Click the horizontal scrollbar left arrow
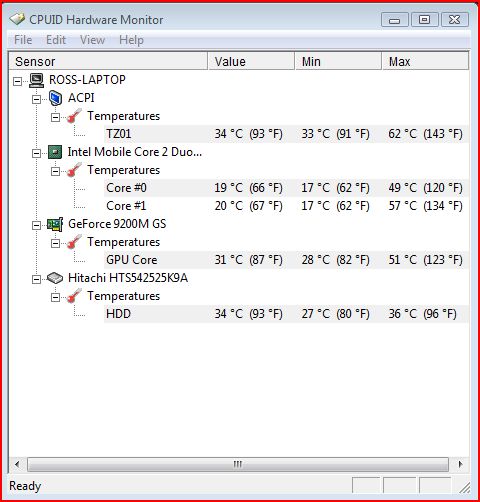 17,464
